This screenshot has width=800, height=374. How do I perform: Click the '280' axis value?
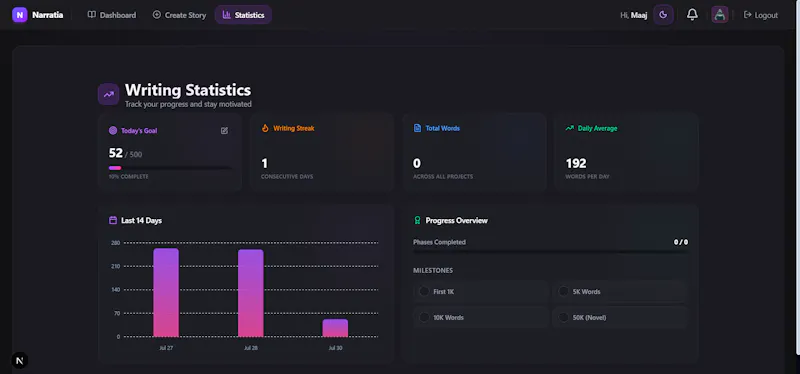pos(115,243)
